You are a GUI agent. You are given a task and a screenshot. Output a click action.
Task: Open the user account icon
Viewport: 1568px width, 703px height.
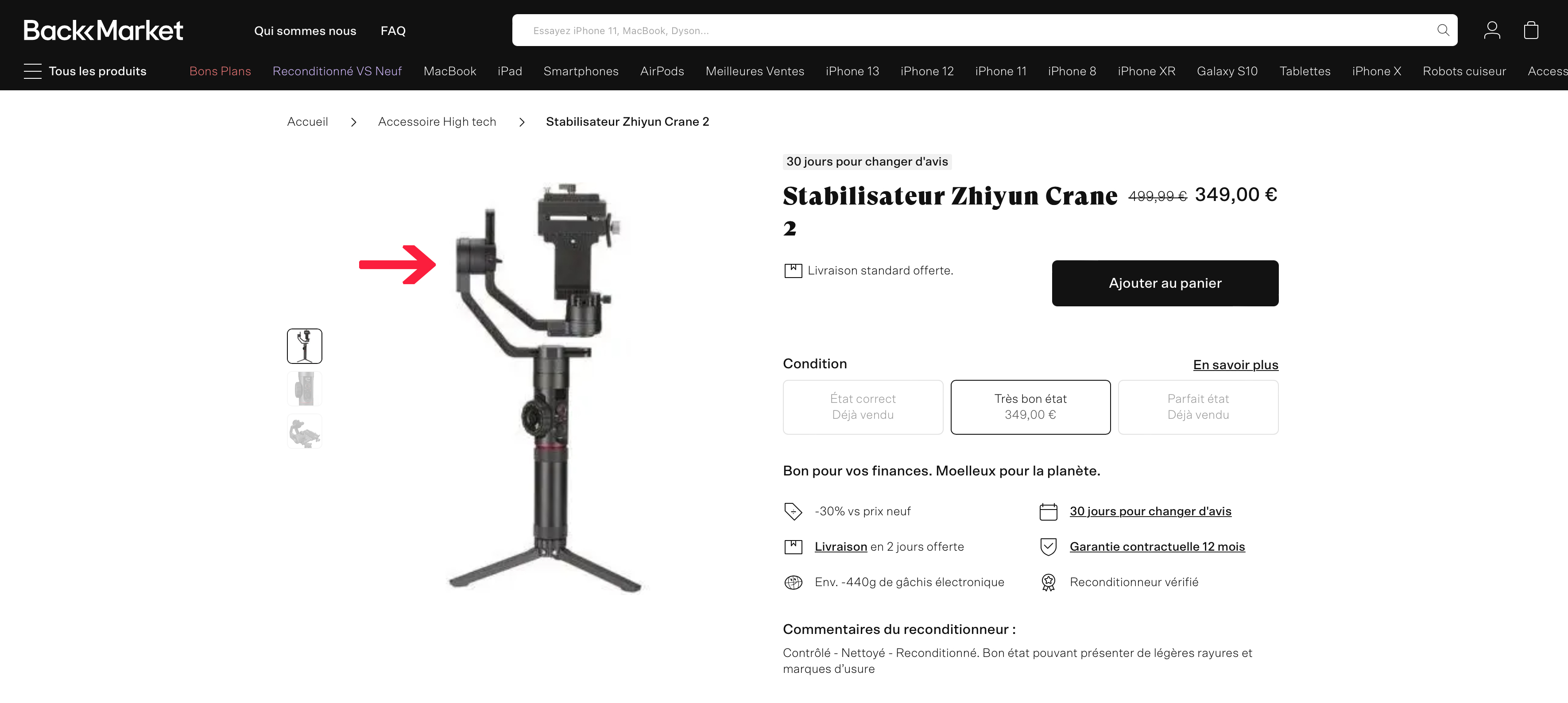click(1491, 30)
